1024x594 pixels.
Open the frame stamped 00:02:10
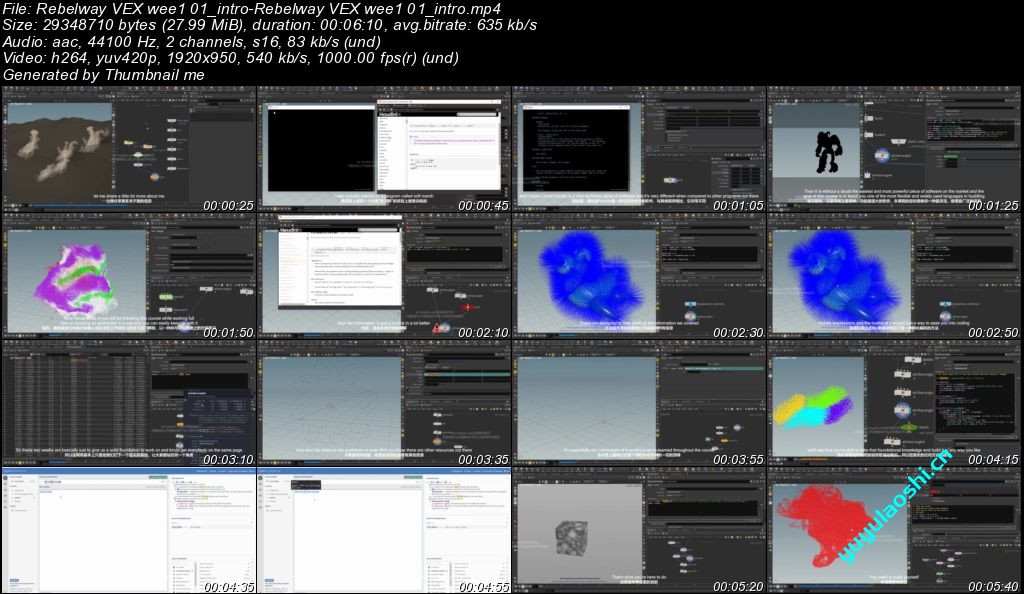pyautogui.click(x=384, y=277)
